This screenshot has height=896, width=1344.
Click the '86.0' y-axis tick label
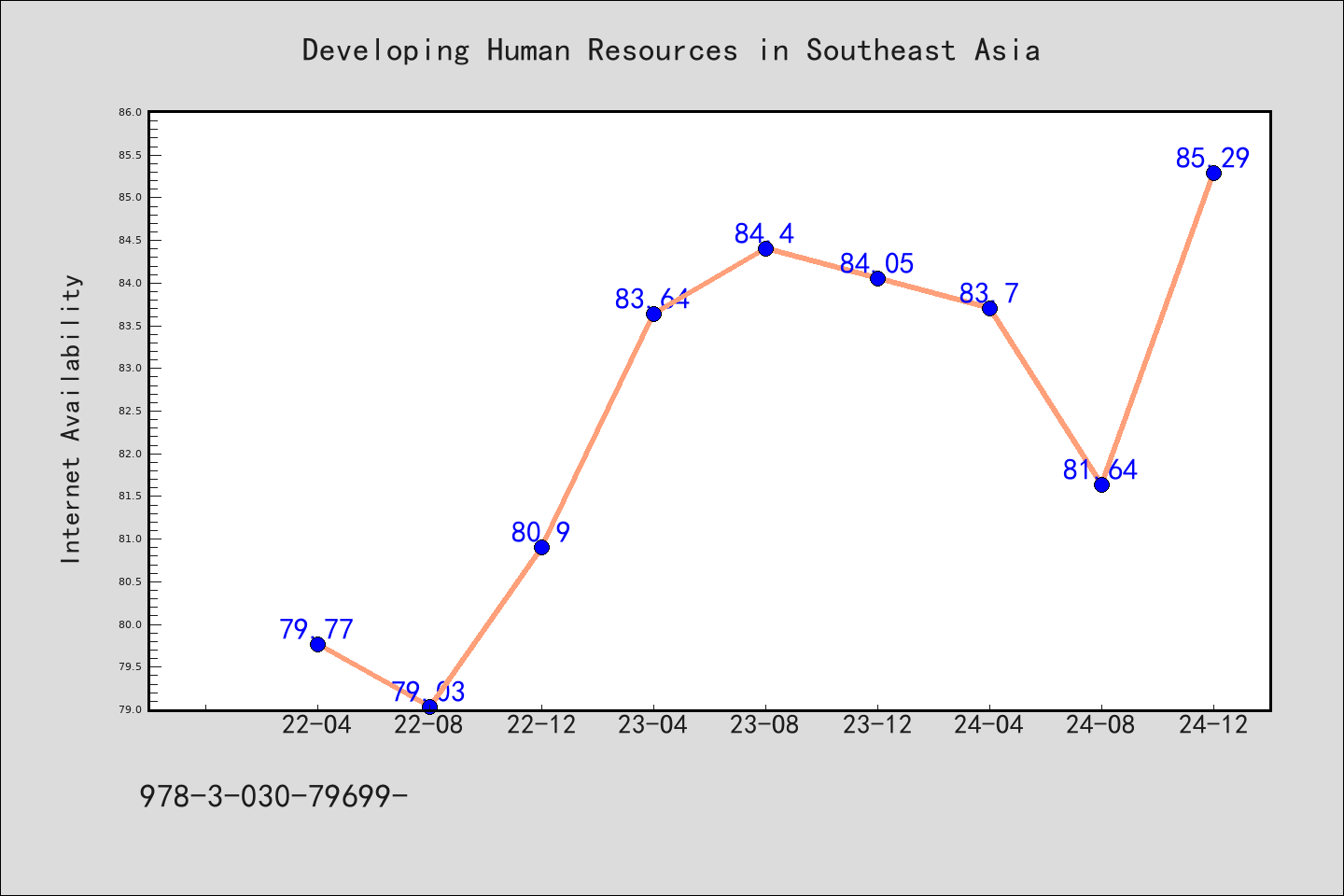[131, 112]
